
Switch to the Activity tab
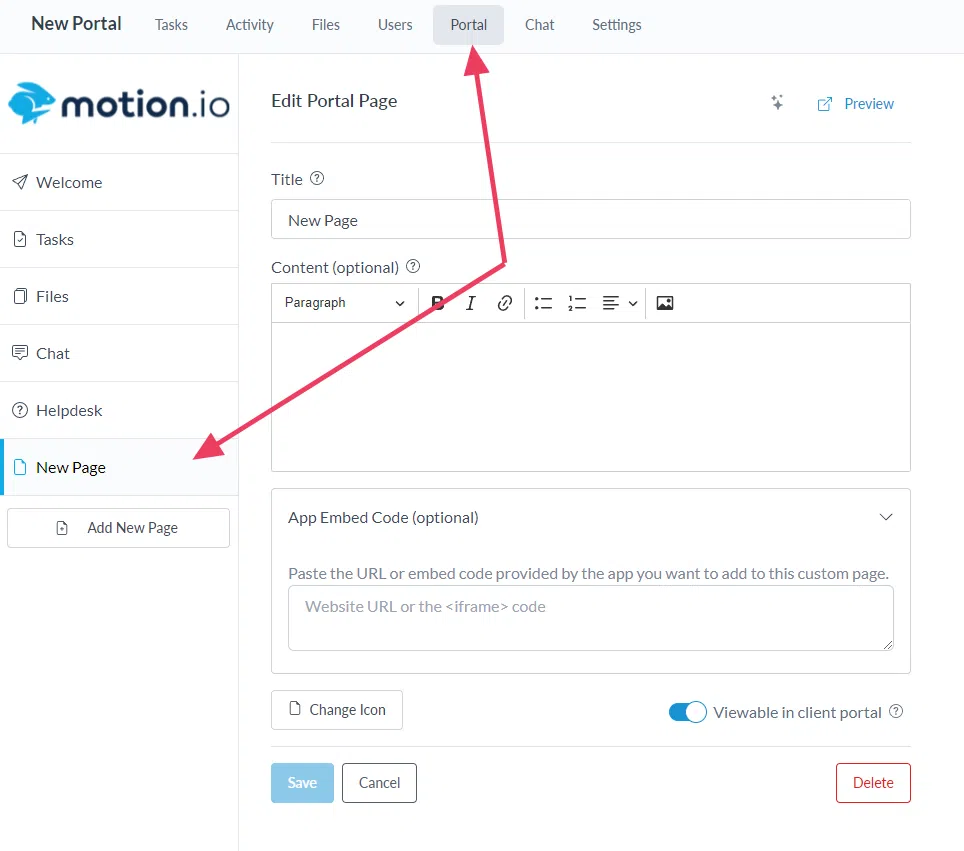click(x=250, y=25)
